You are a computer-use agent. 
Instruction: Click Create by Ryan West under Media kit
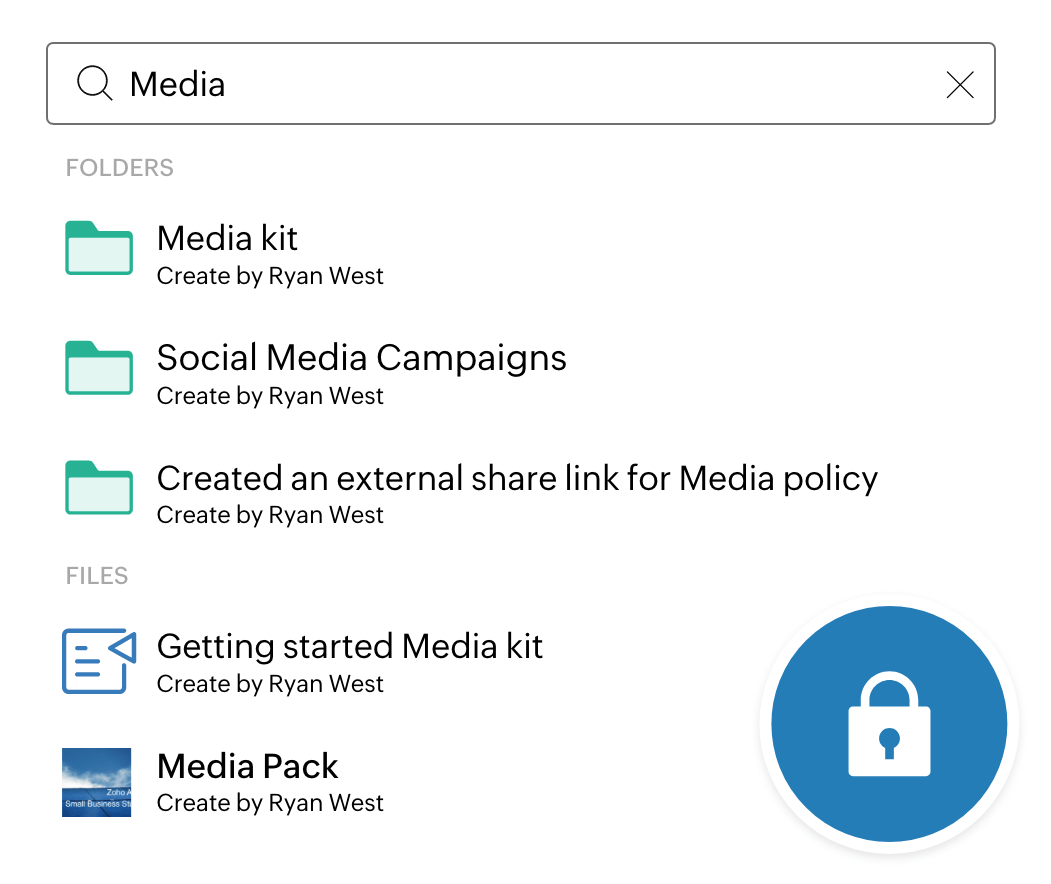point(270,276)
